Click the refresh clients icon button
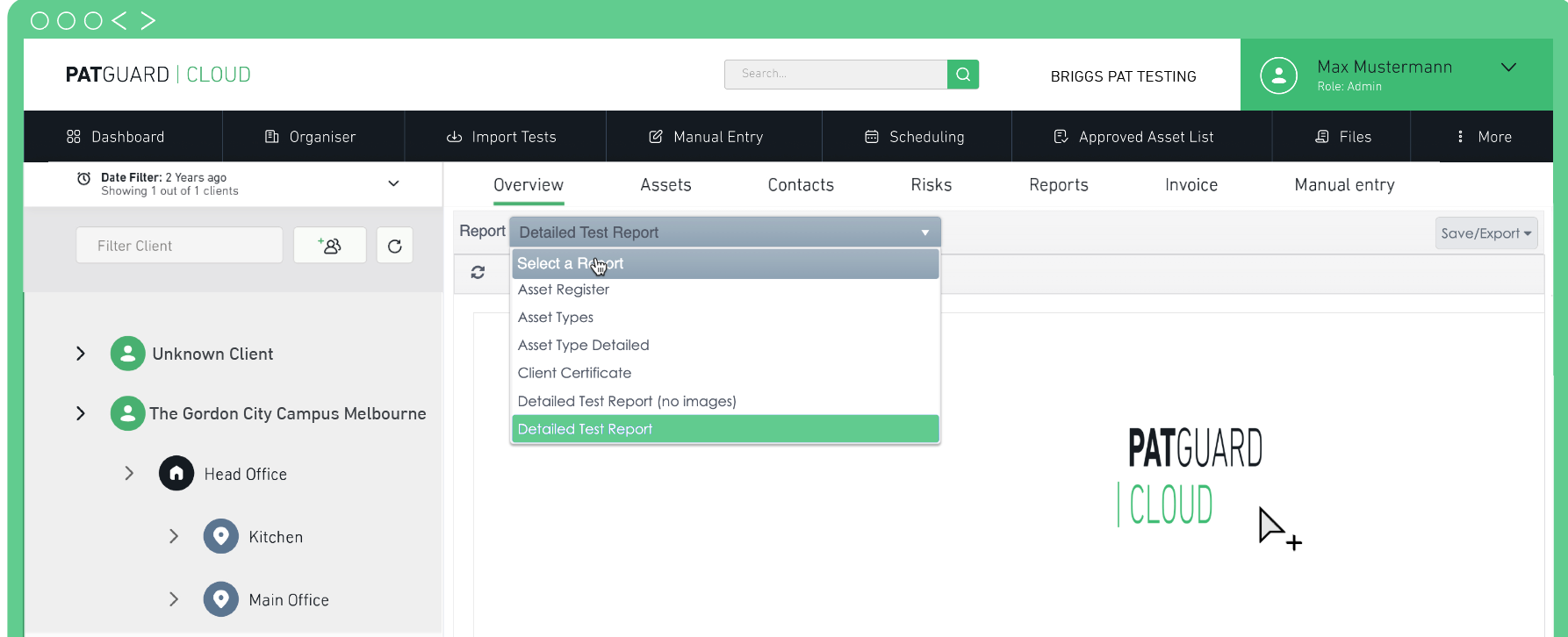Image resolution: width=1568 pixels, height=637 pixels. (395, 246)
